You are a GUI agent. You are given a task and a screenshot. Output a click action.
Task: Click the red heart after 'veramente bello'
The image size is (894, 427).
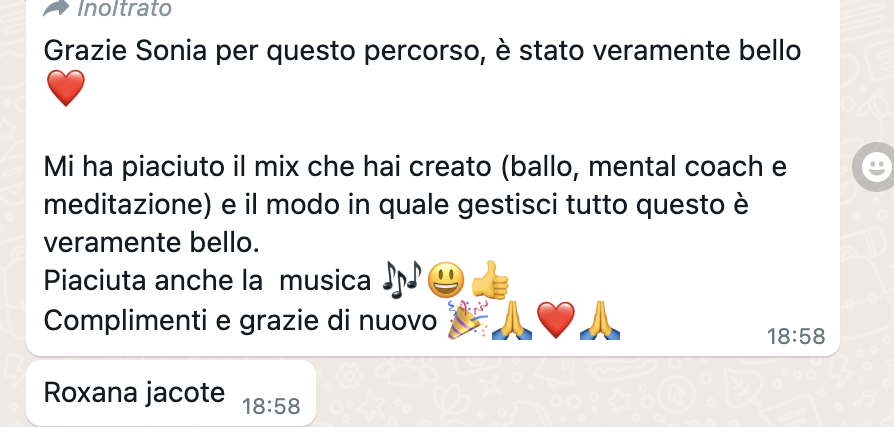66,88
